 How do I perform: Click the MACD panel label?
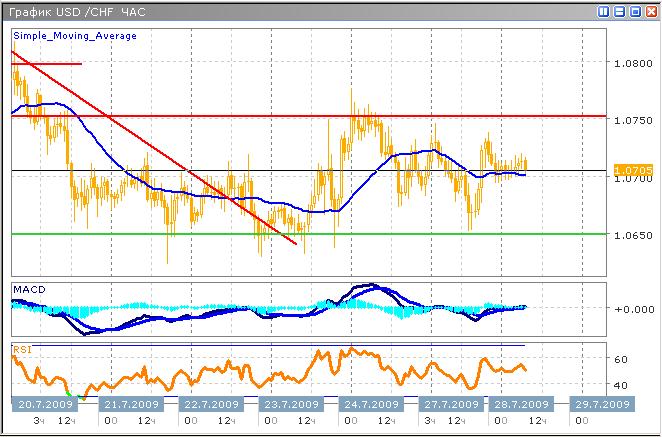tap(28, 289)
